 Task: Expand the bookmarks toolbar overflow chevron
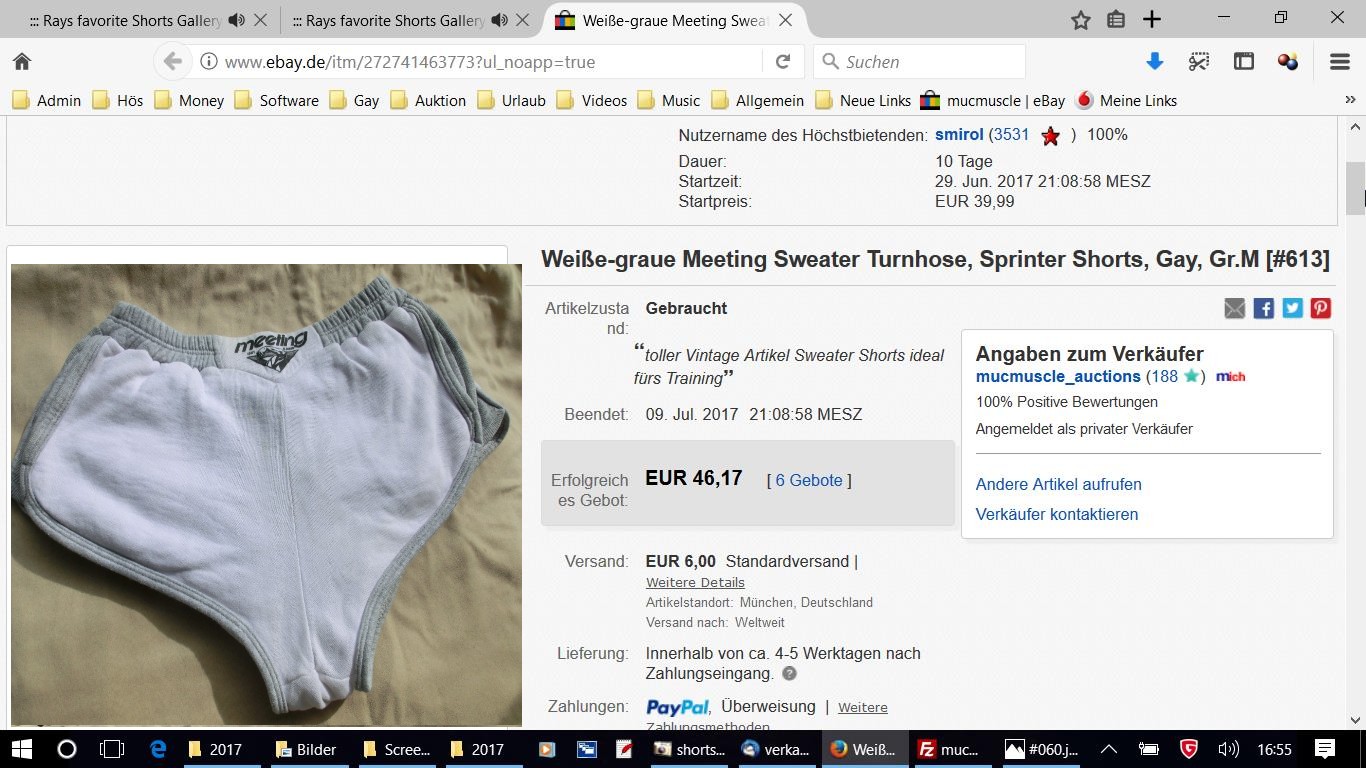click(x=1350, y=100)
